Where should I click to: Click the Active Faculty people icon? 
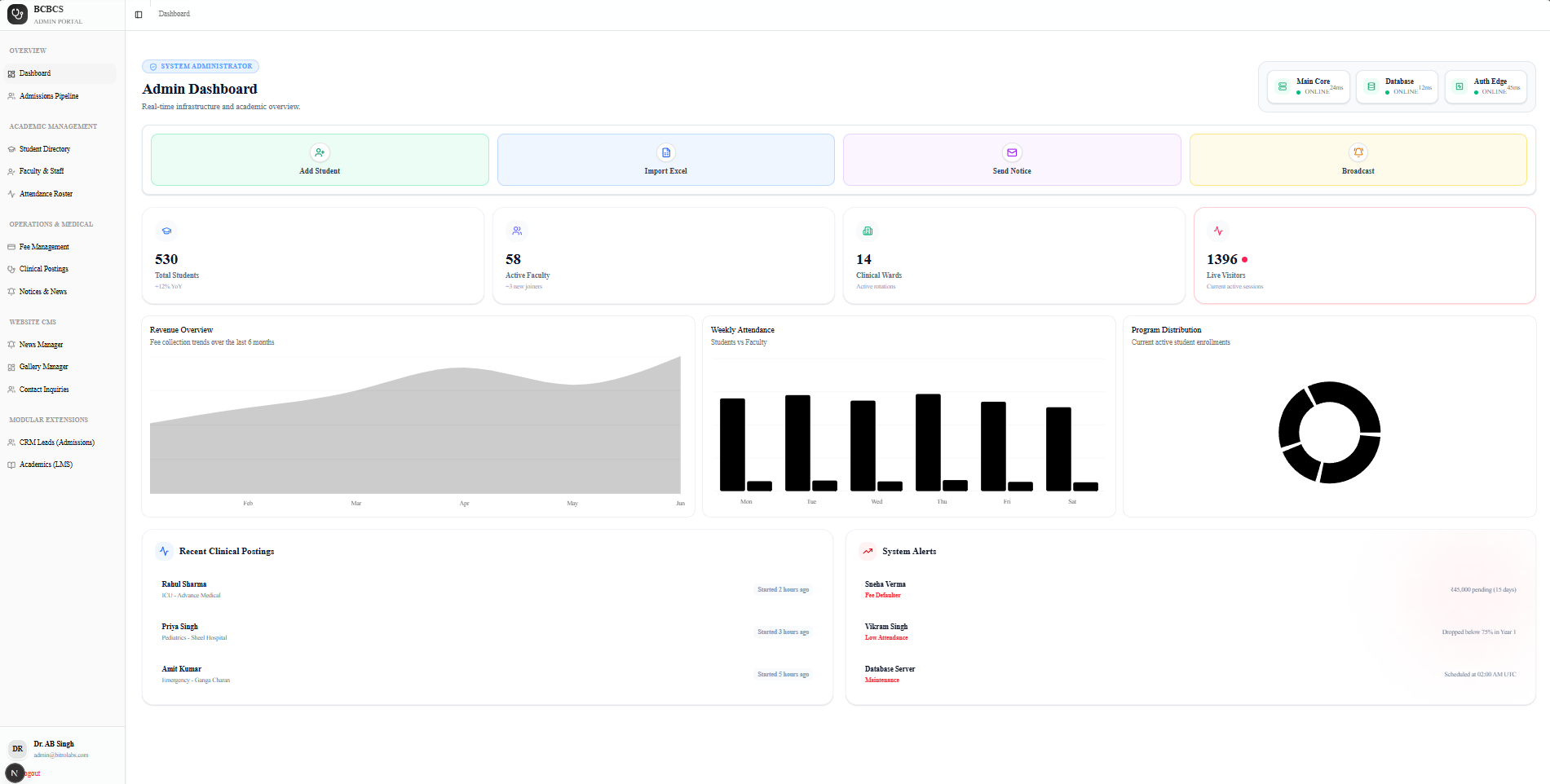click(517, 231)
